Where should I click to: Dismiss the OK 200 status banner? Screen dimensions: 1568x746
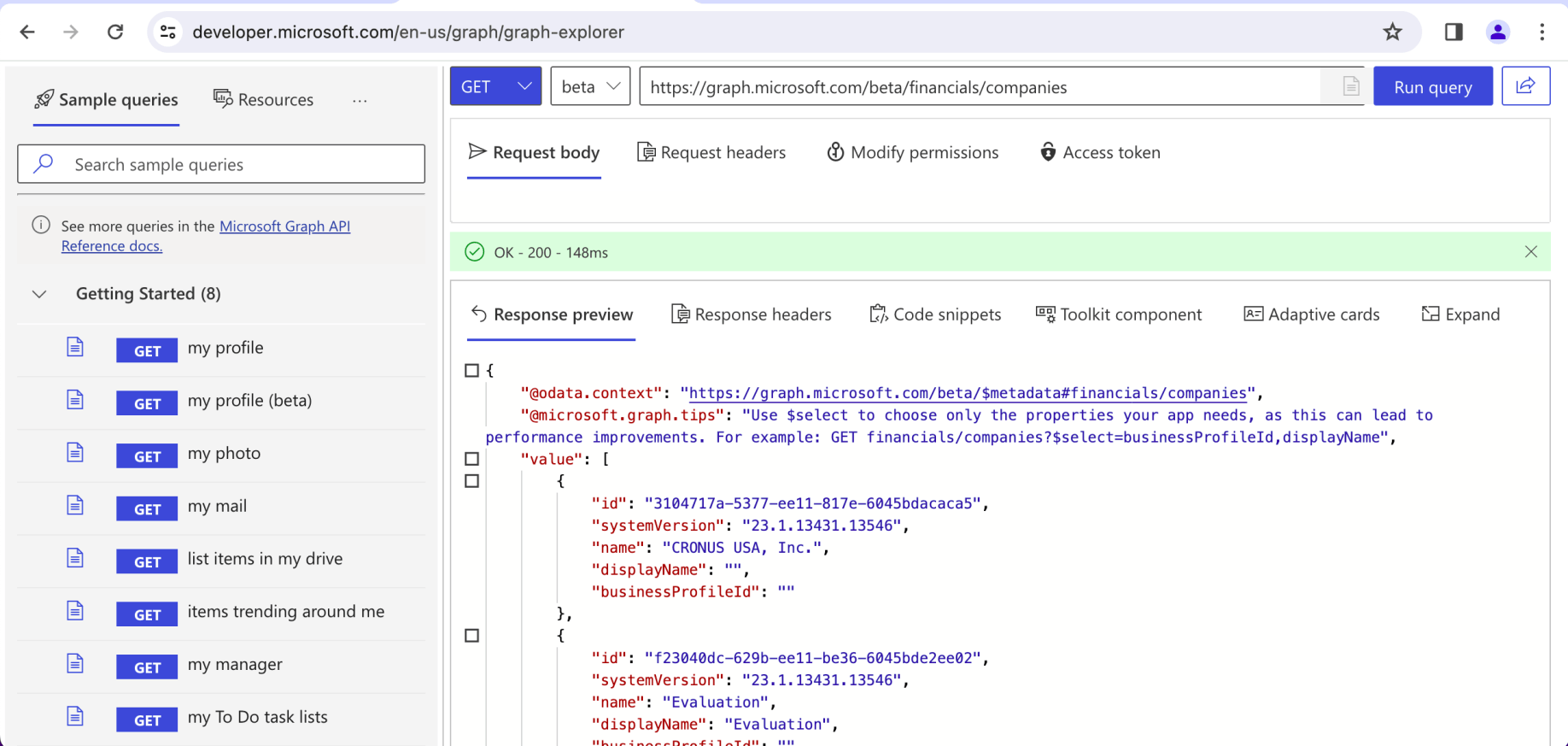[1530, 252]
